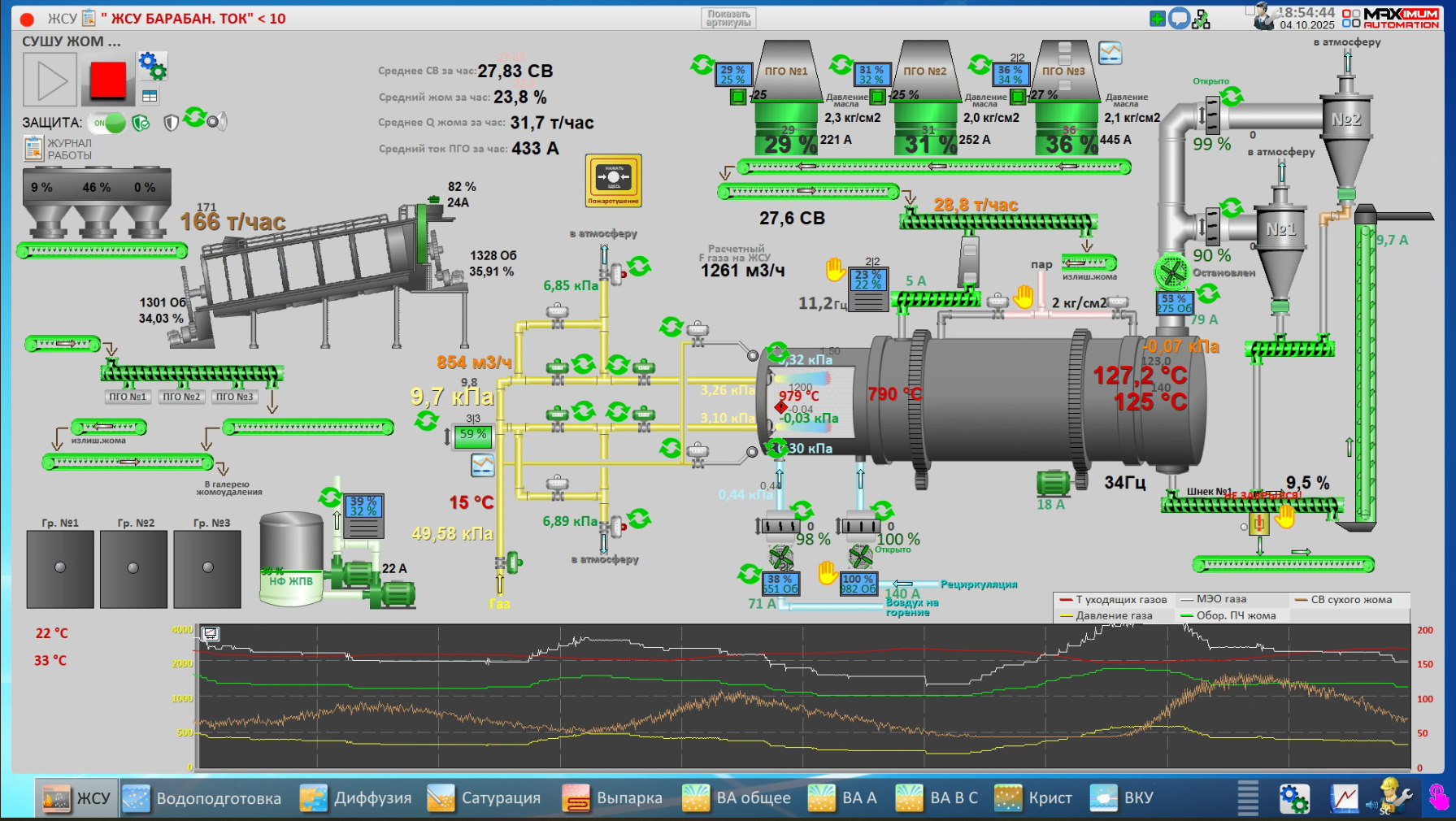Click the green plus icon in header
1456x821 pixels.
click(x=1157, y=18)
